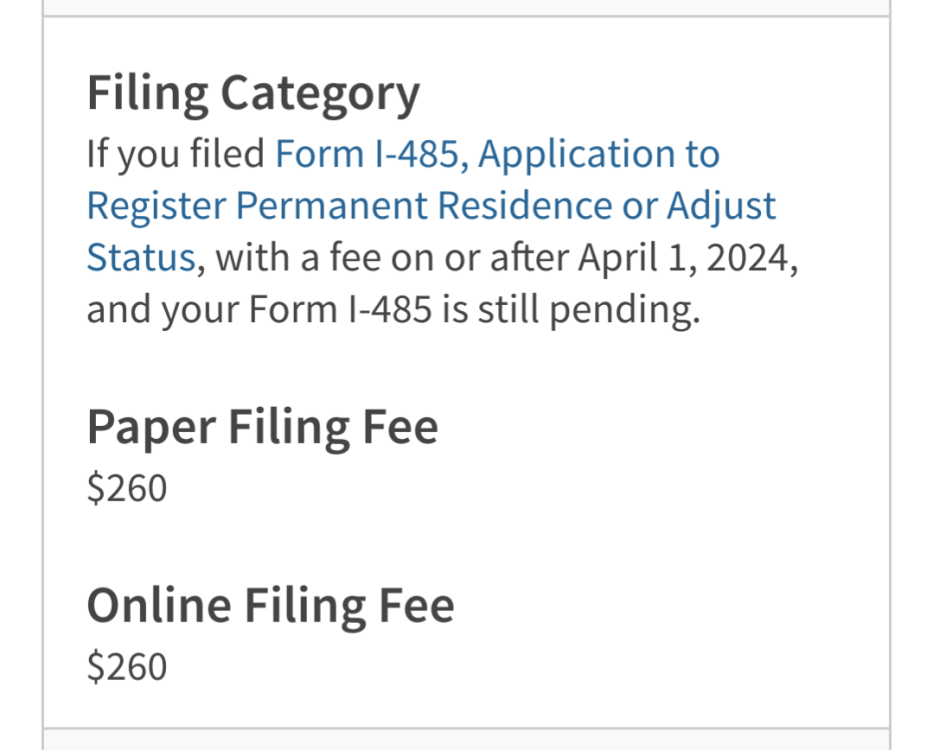933x750 pixels.
Task: Click the word 'Paper' in the fee heading
Action: pyautogui.click(x=151, y=429)
